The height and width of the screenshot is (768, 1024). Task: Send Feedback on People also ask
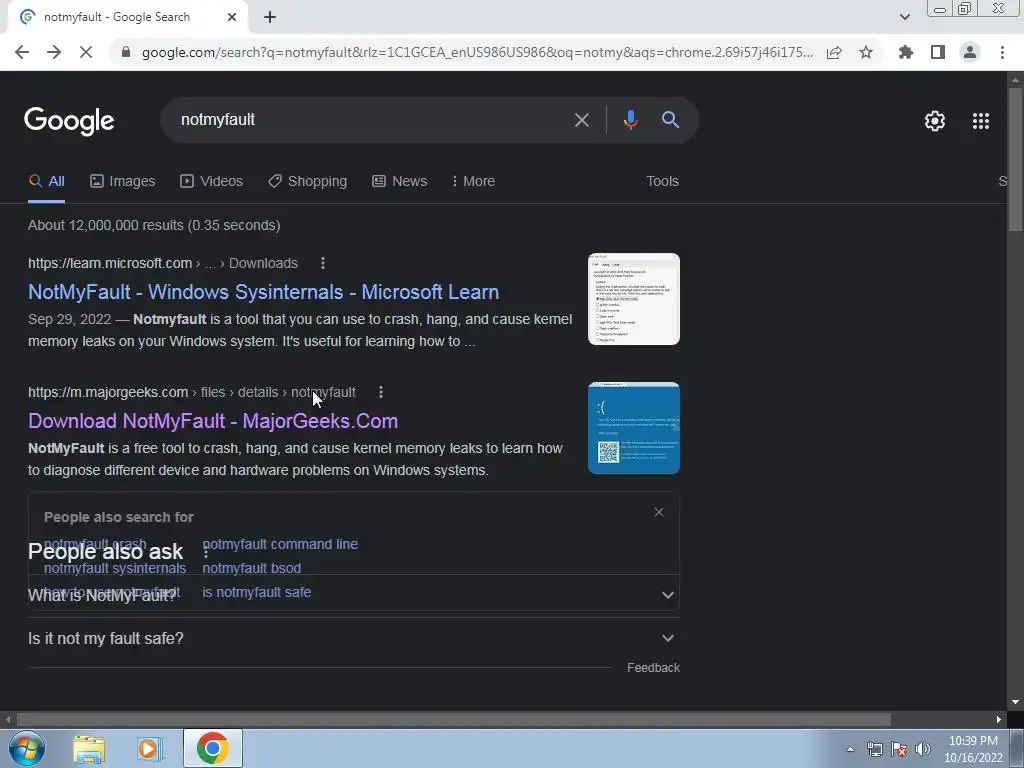coord(653,667)
